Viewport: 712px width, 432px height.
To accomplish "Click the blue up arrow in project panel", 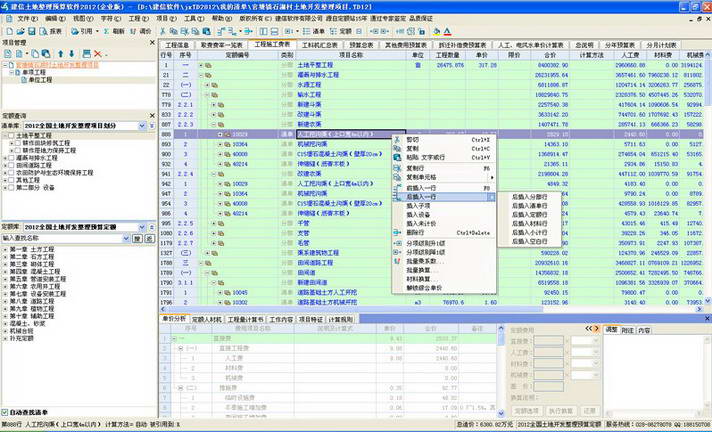I will [x=60, y=54].
